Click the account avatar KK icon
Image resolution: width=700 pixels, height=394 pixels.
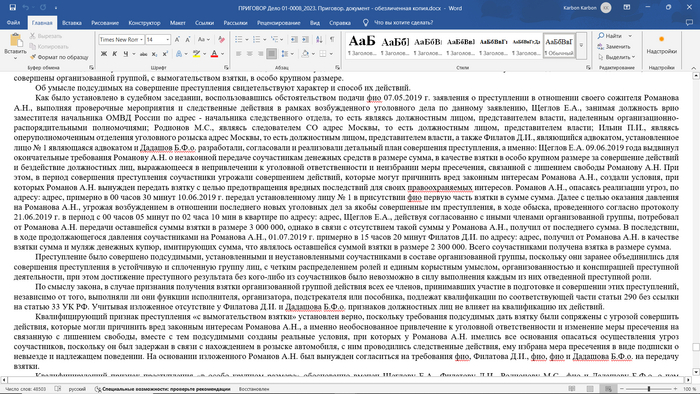[606, 8]
